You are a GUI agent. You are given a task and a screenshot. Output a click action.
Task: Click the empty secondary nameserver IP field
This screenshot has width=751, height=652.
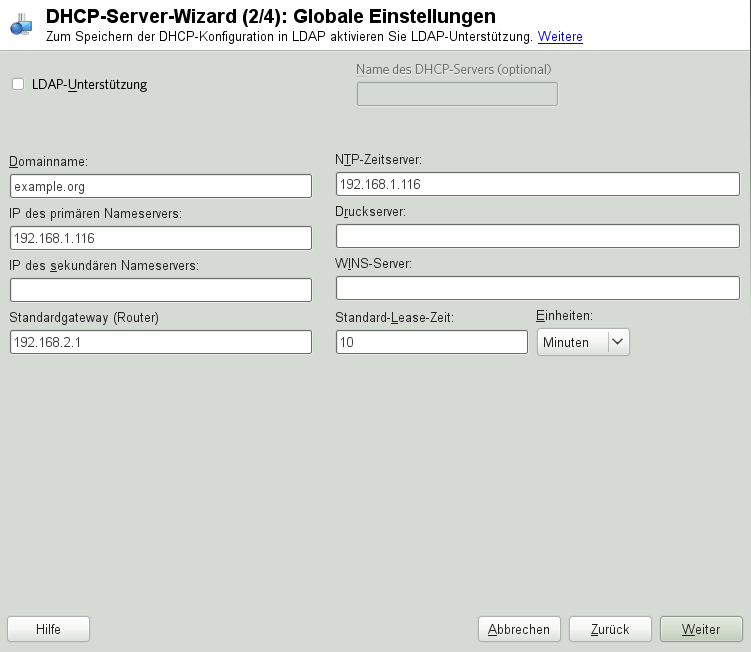tap(161, 290)
